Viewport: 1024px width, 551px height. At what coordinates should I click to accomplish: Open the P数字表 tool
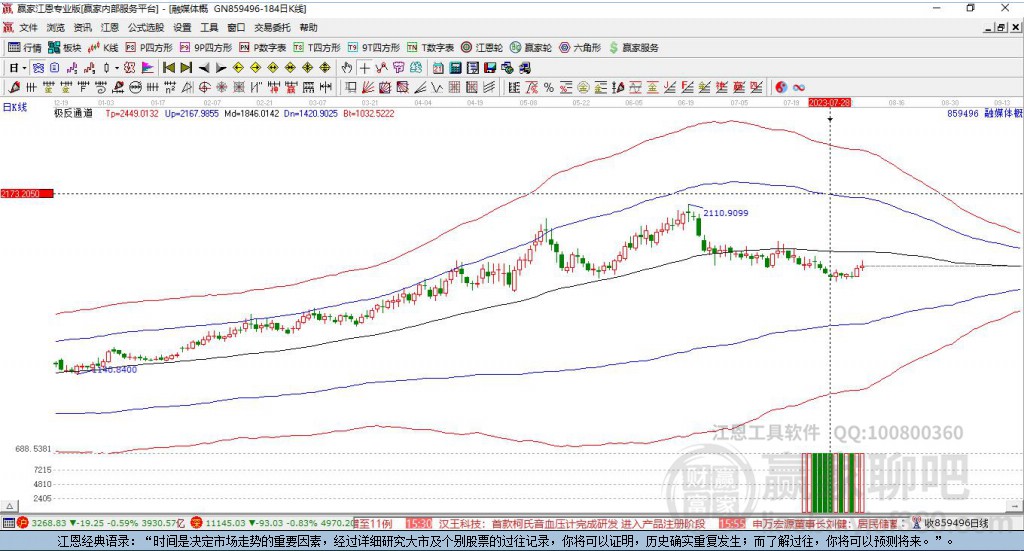(x=263, y=48)
